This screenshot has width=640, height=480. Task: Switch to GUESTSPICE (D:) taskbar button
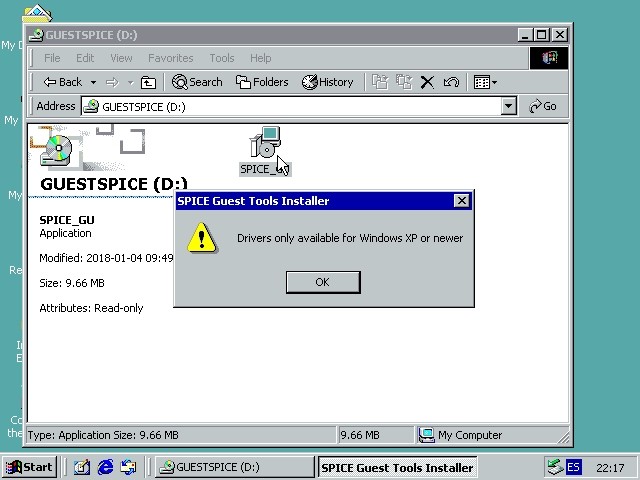pos(234,467)
